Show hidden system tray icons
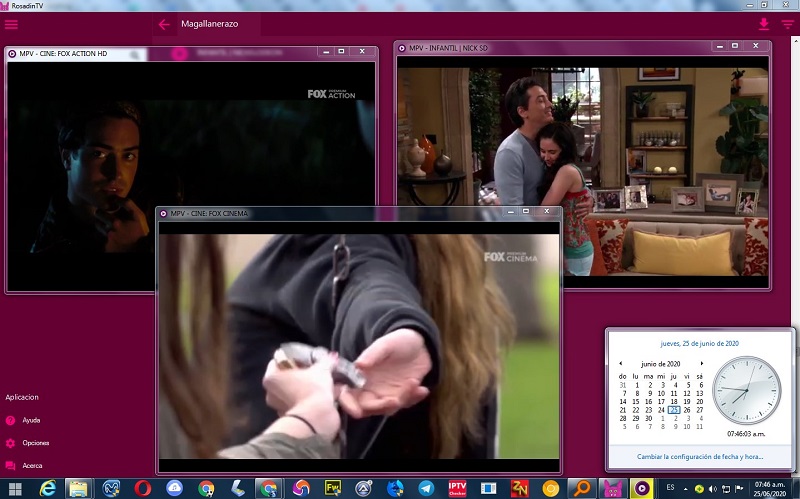The image size is (800, 499). coord(685,489)
